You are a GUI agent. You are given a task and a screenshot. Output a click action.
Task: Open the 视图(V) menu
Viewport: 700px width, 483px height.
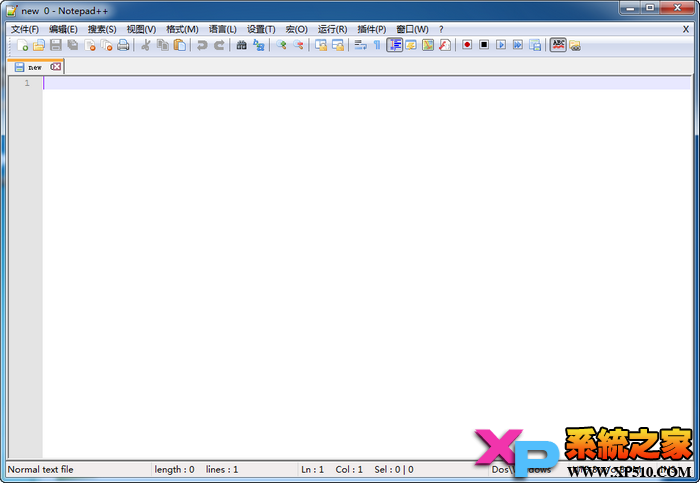[x=142, y=29]
